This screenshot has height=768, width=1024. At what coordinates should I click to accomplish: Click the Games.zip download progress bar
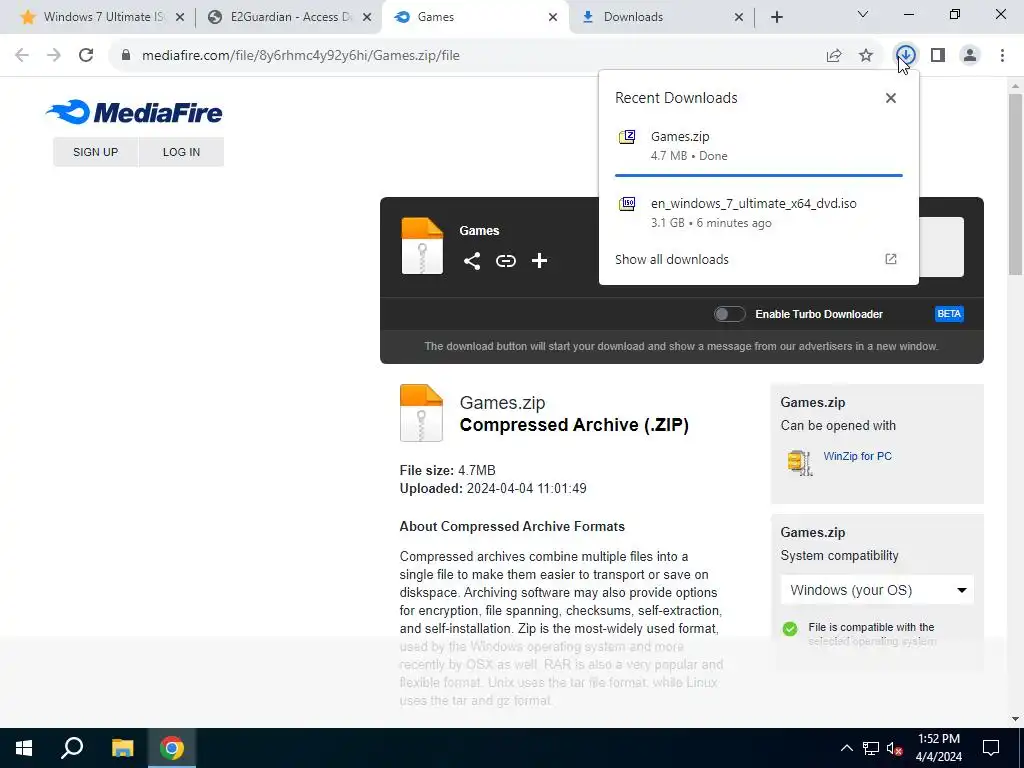(758, 176)
